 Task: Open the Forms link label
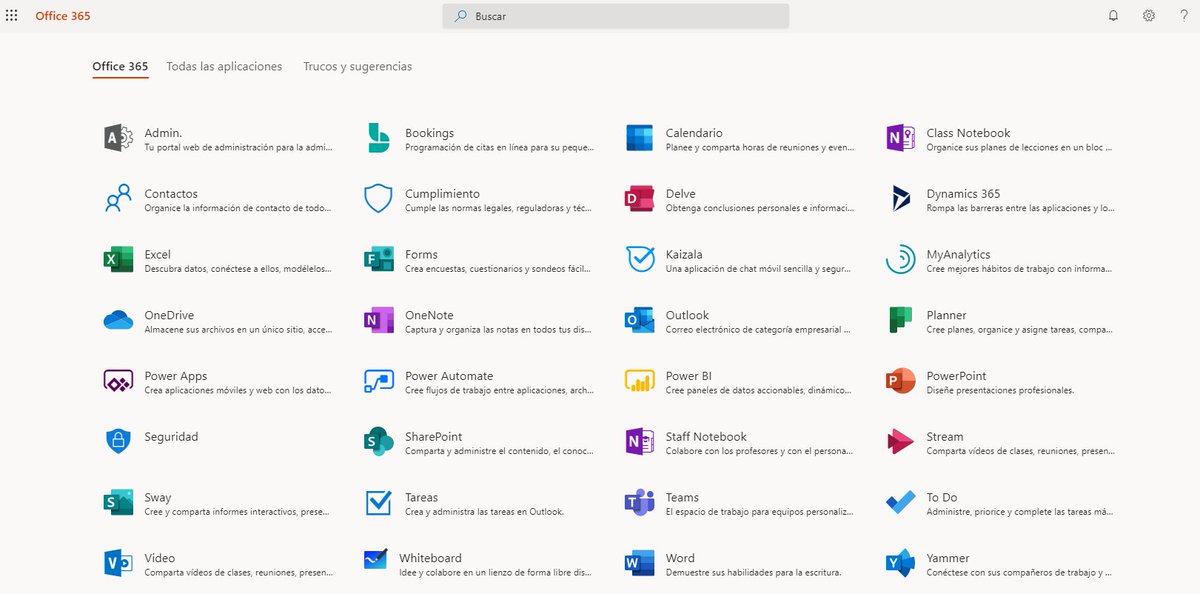click(421, 254)
